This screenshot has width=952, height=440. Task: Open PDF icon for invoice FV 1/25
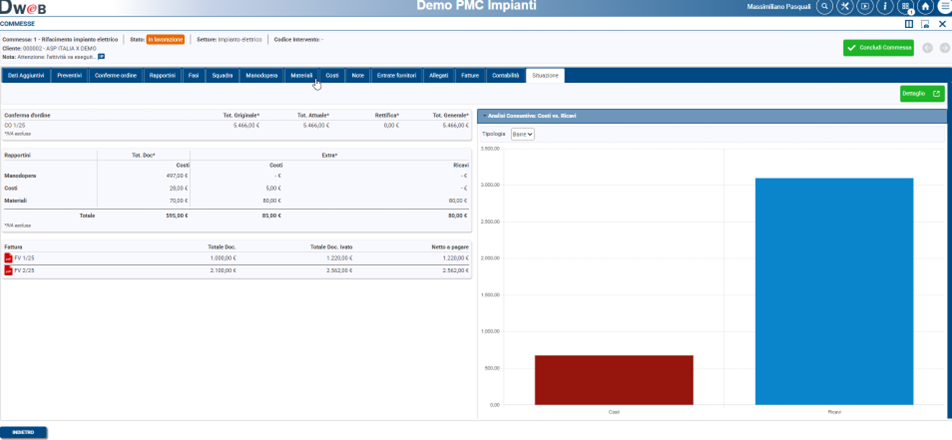tap(9, 258)
